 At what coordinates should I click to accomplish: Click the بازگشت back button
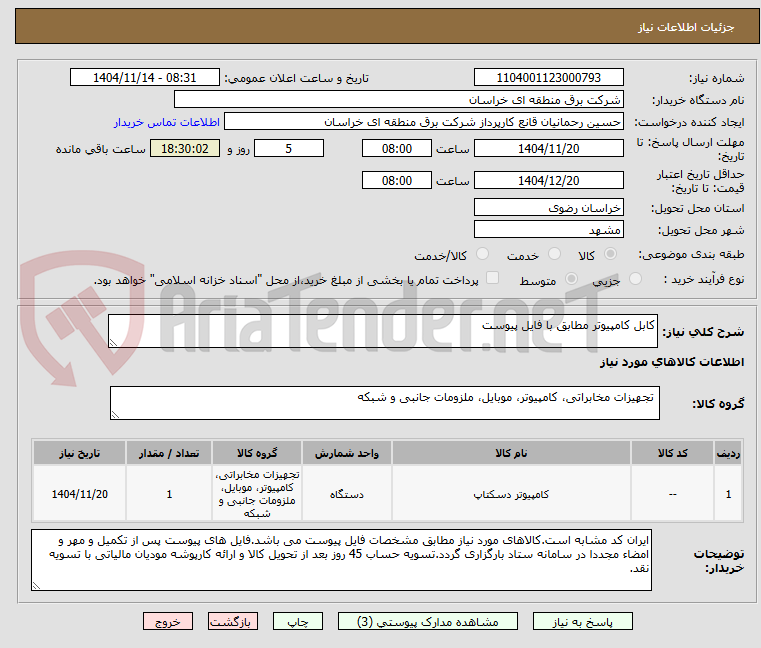coord(232,622)
